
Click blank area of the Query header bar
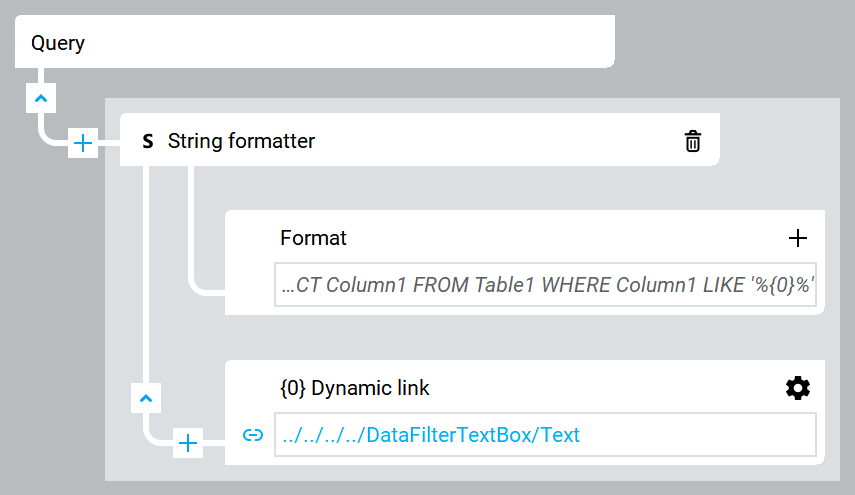pyautogui.click(x=350, y=43)
